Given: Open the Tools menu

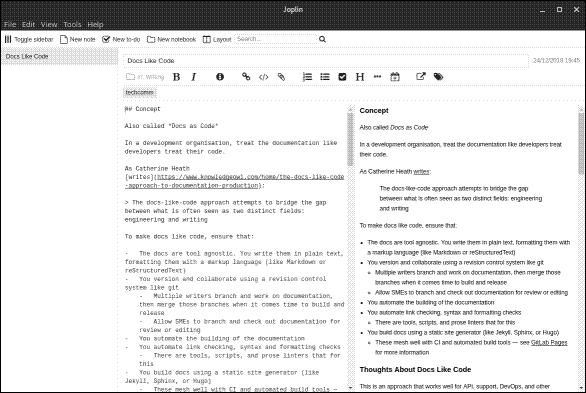Looking at the screenshot, I should (72, 24).
